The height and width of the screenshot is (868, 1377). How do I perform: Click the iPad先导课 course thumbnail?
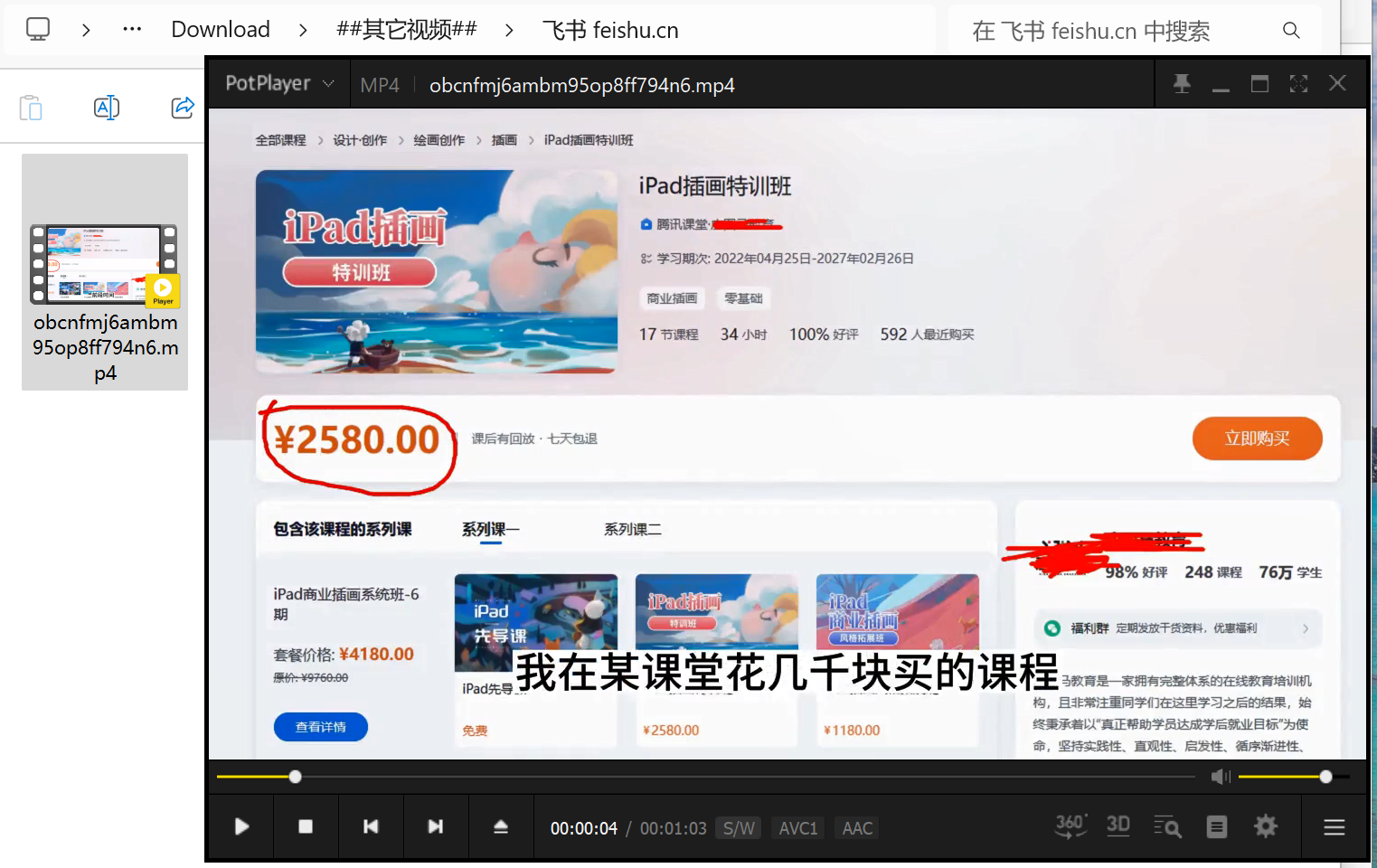click(536, 622)
